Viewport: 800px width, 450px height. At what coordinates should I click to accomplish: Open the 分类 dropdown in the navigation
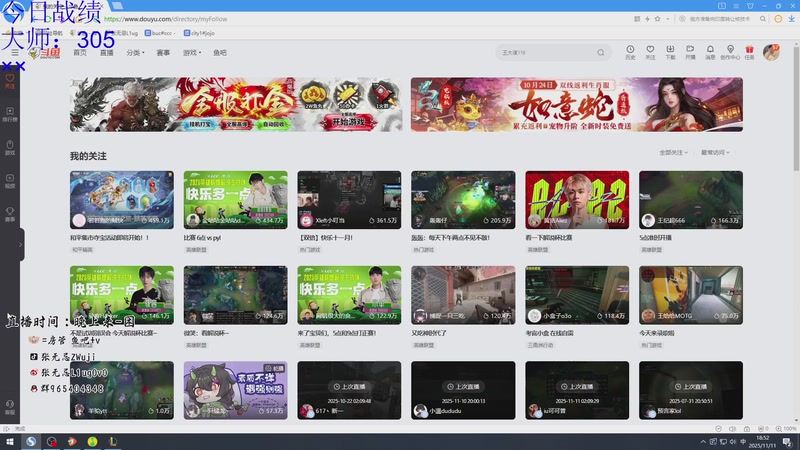pos(135,53)
